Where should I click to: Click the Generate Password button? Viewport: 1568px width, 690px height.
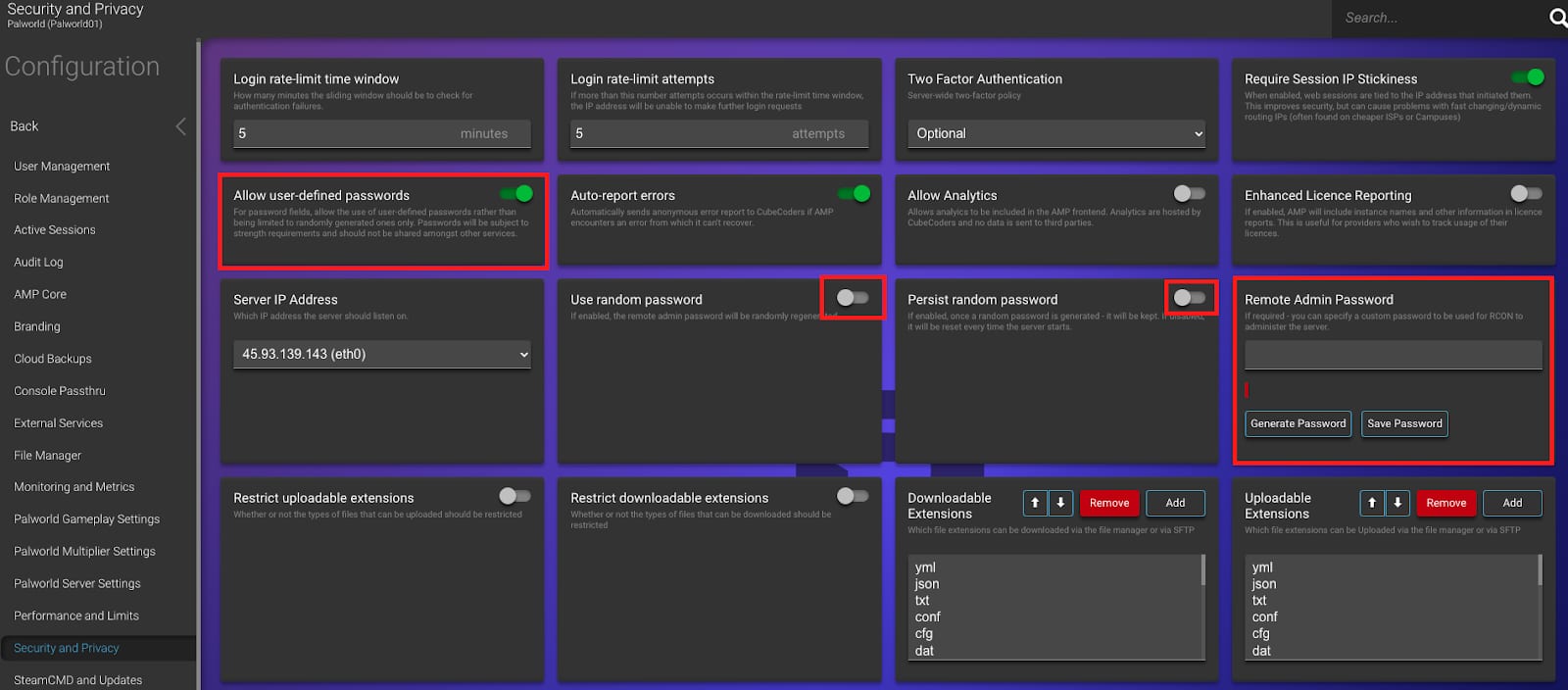point(1298,423)
